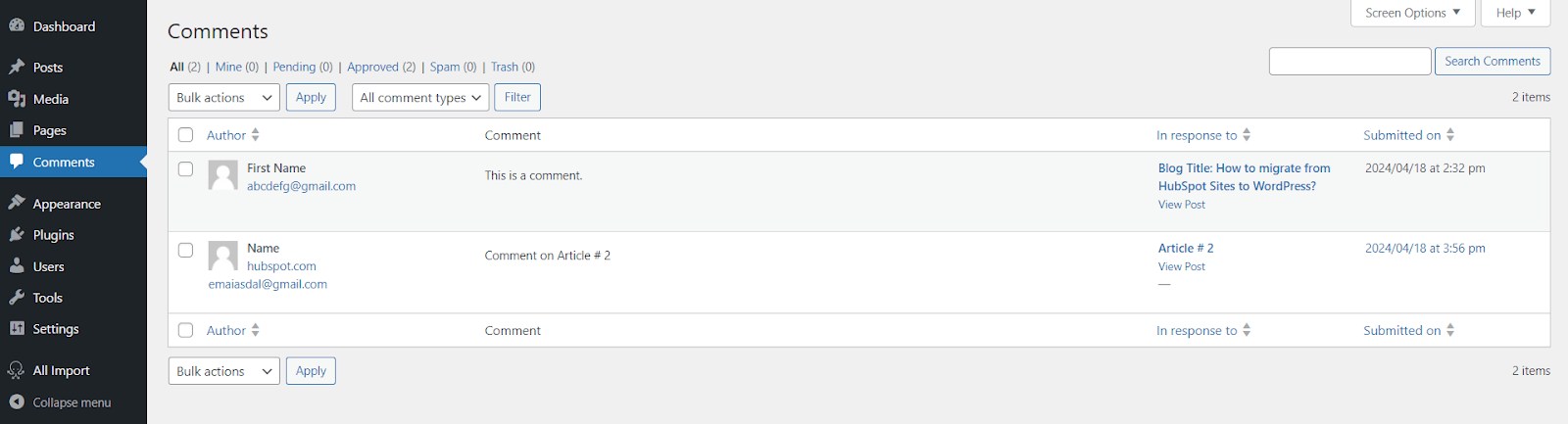Focus the comment search text field
Screen dimensions: 1568x424
1349,62
